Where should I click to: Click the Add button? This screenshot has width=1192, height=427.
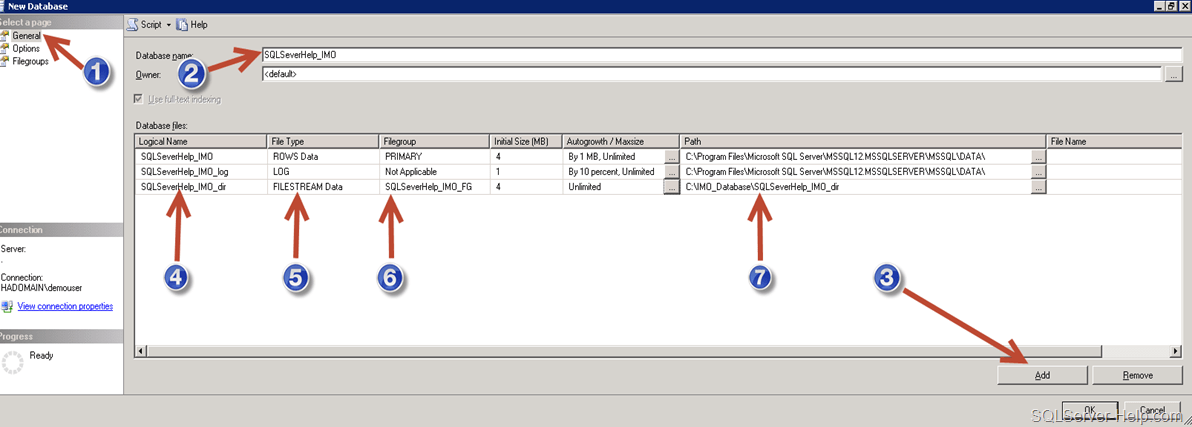(x=1041, y=375)
